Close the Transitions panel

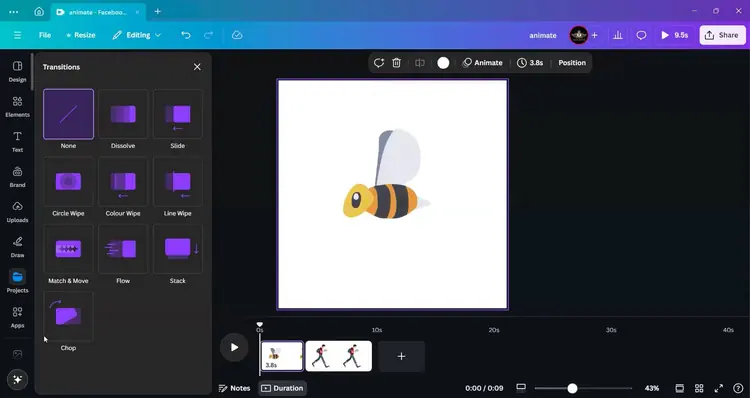point(197,67)
